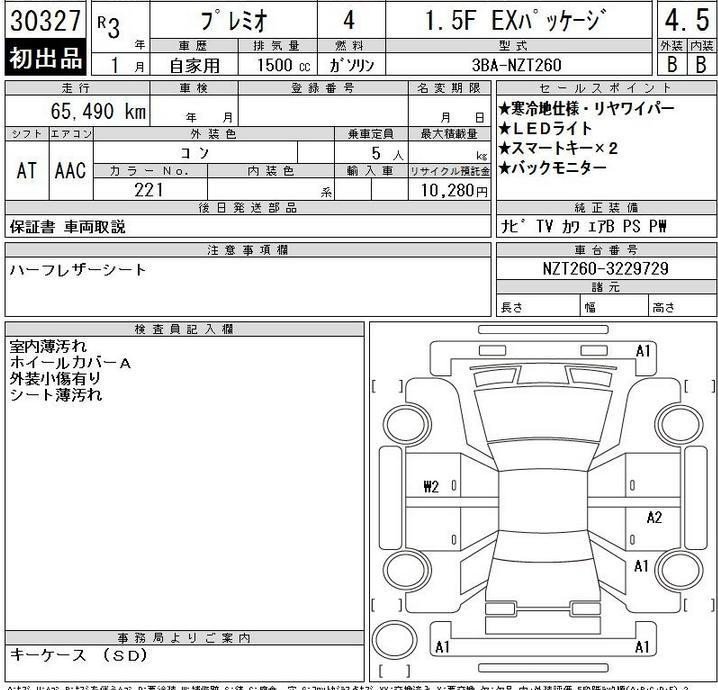
Task: Click the B grade under 外装
Action: [672, 65]
